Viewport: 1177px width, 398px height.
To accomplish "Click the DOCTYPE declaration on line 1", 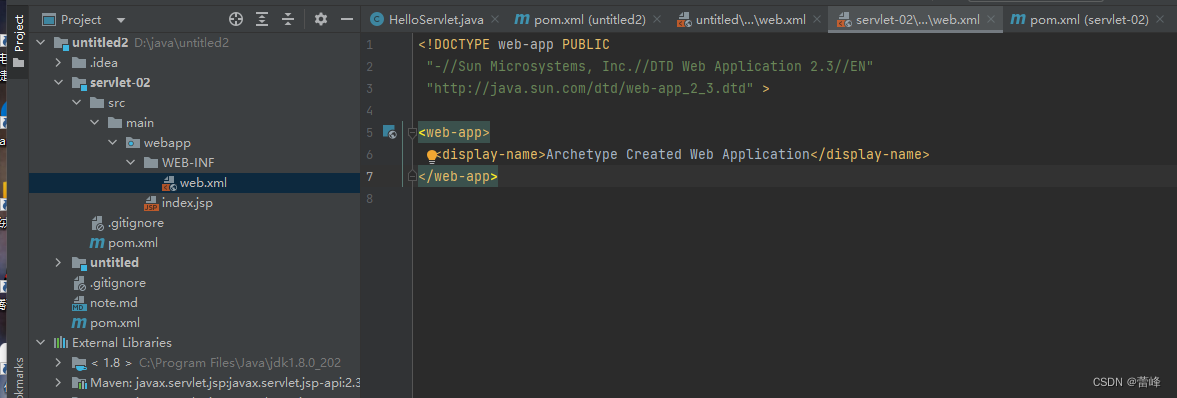I will click(x=514, y=44).
